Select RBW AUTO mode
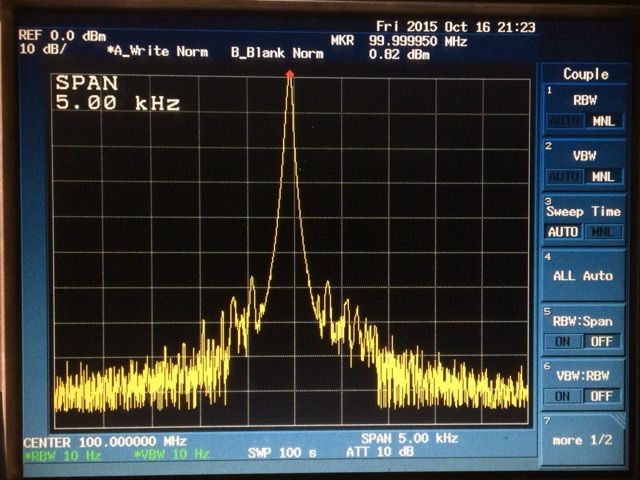 click(565, 121)
